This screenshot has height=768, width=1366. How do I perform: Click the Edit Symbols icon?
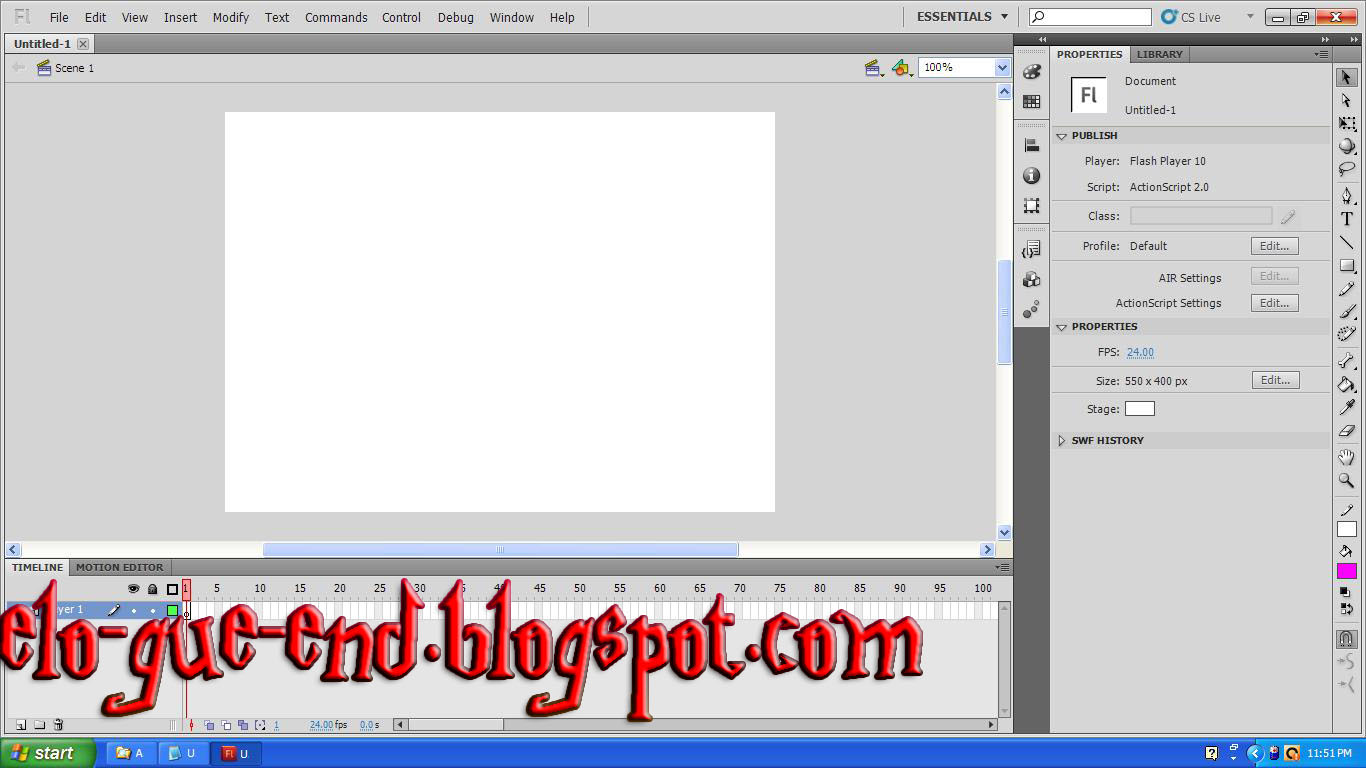[901, 67]
